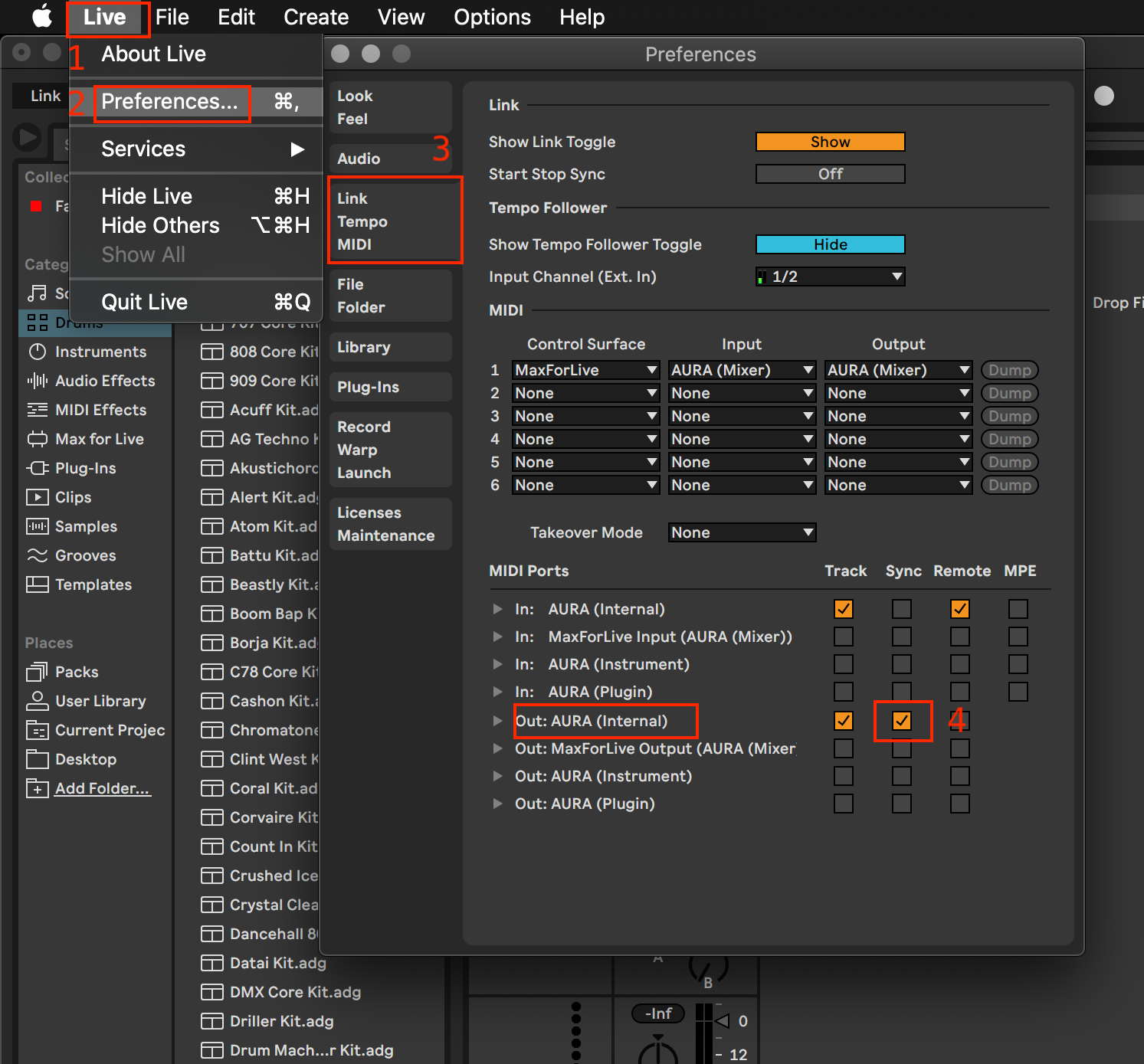Image resolution: width=1144 pixels, height=1064 pixels.
Task: Click the Dump button in row 1
Action: (1010, 370)
